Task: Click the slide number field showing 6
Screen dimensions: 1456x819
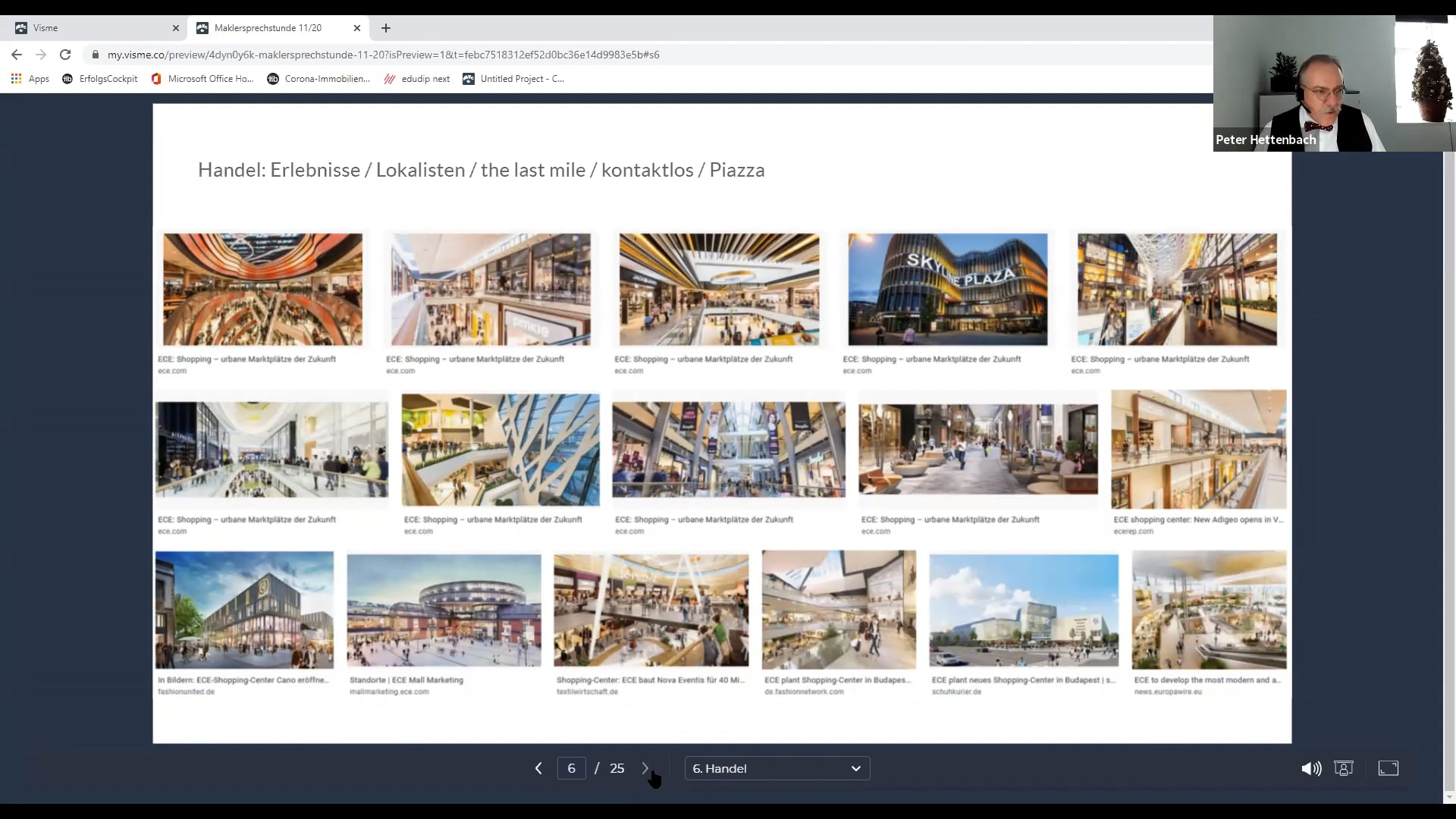Action: click(x=571, y=768)
